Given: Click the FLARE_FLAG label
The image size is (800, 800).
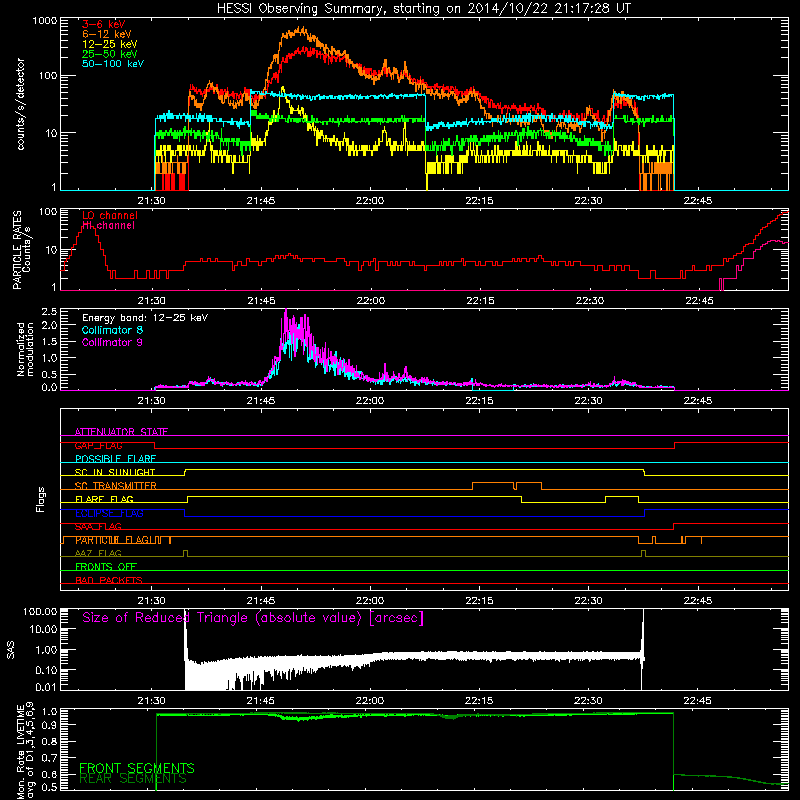Looking at the screenshot, I should (104, 499).
